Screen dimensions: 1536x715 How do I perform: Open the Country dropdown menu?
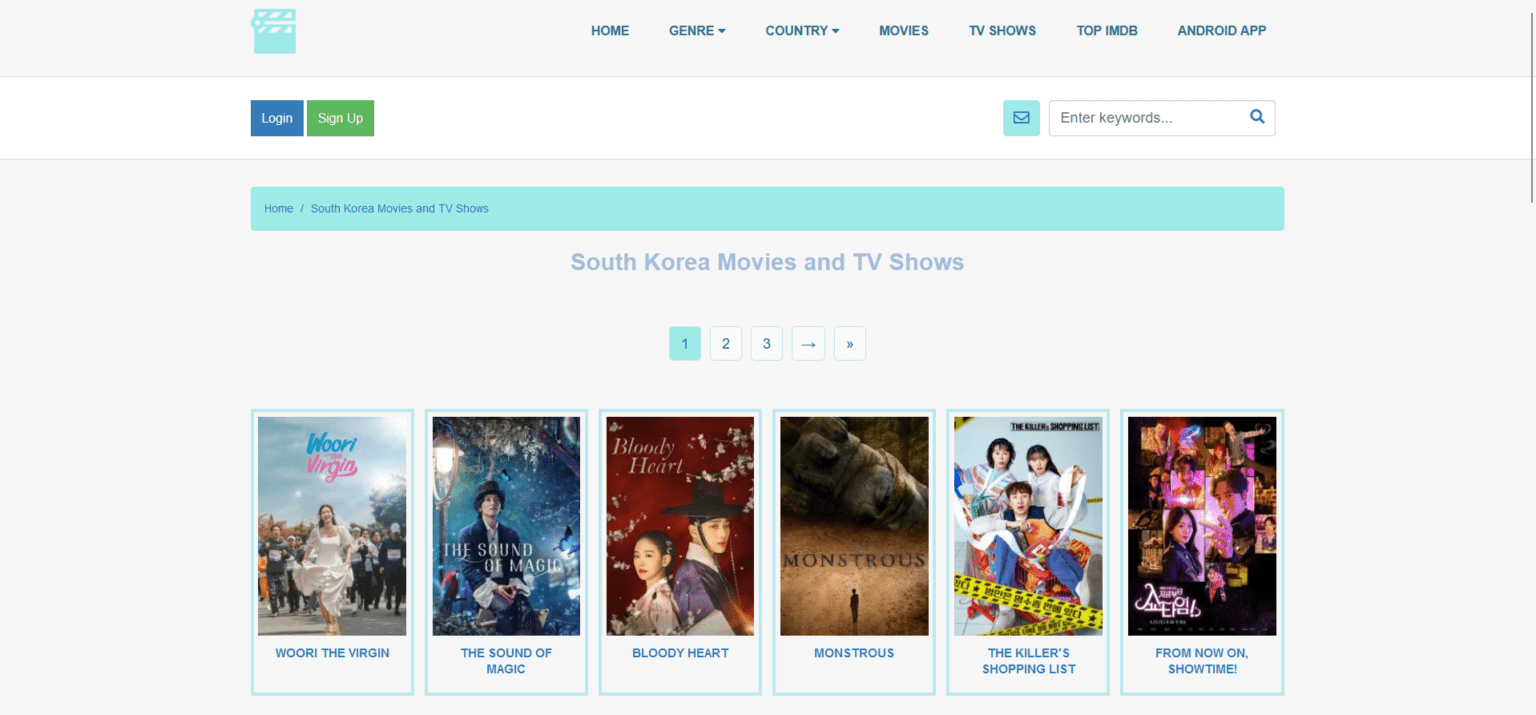[802, 31]
